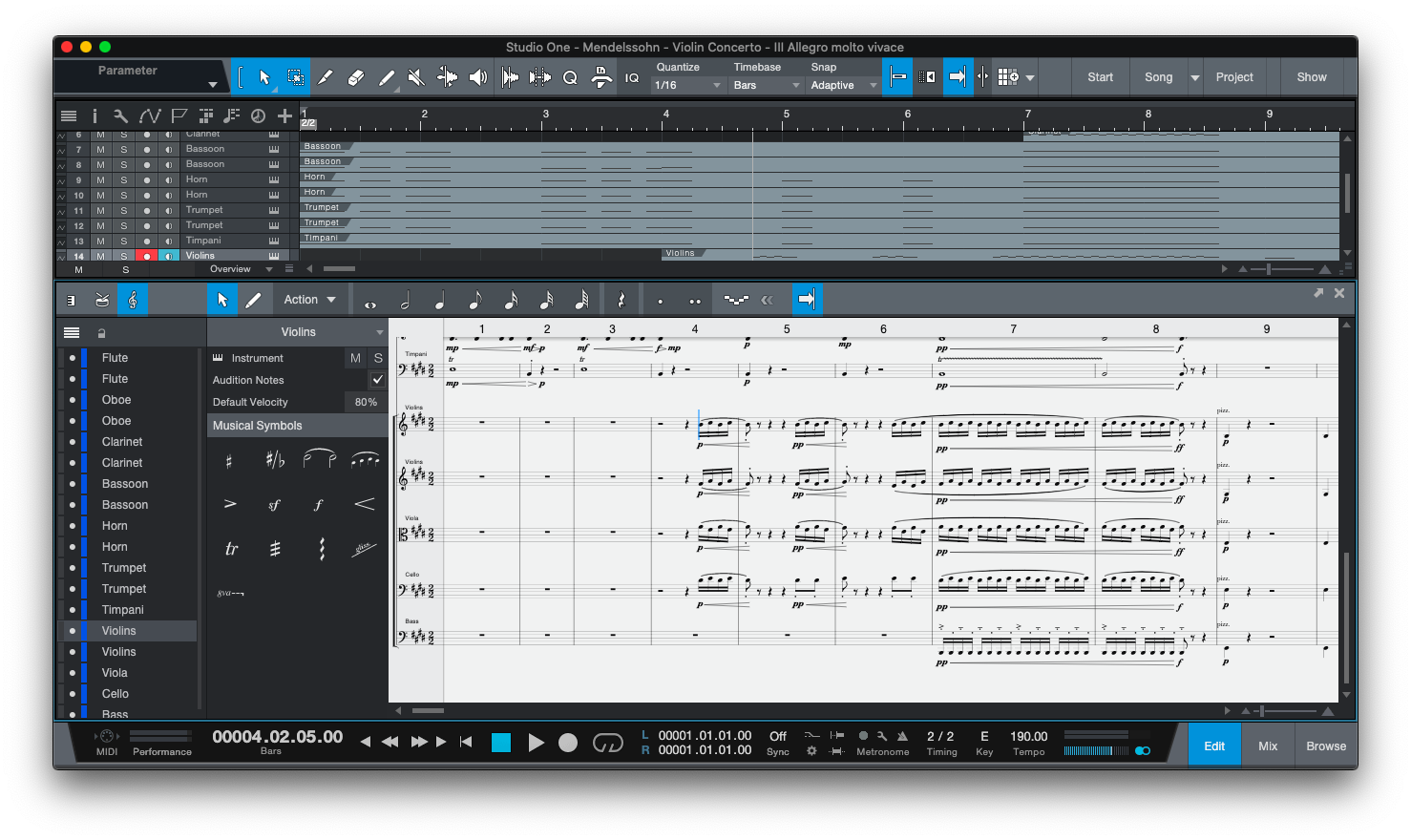
Task: Click the Add Tracks plus icon
Action: [284, 116]
